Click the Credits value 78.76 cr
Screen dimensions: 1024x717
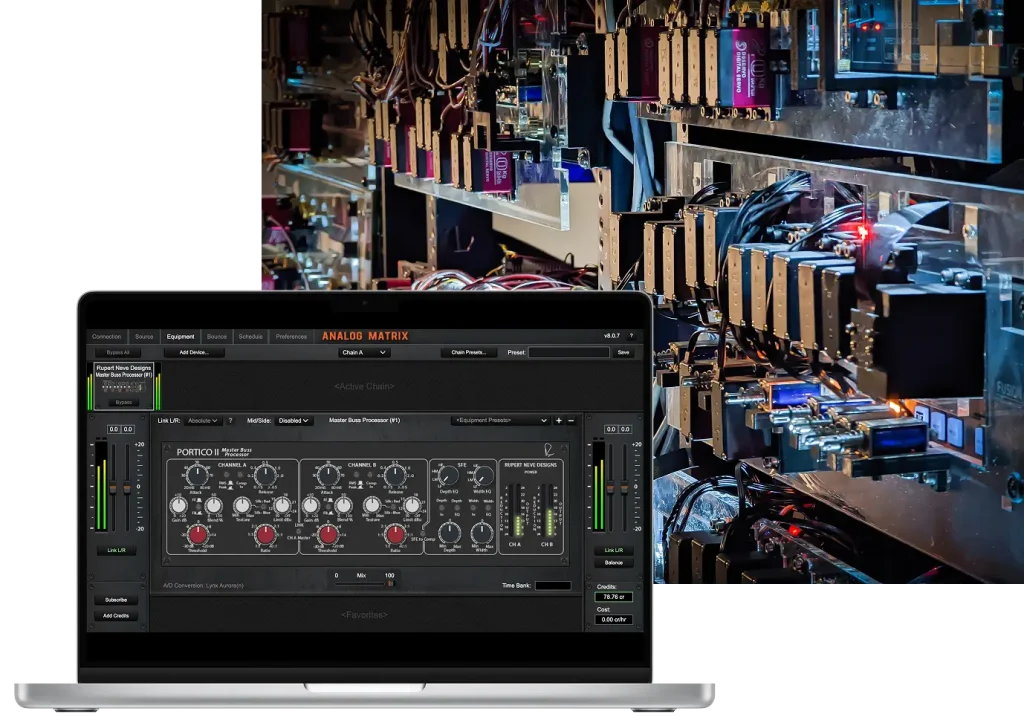point(613,597)
